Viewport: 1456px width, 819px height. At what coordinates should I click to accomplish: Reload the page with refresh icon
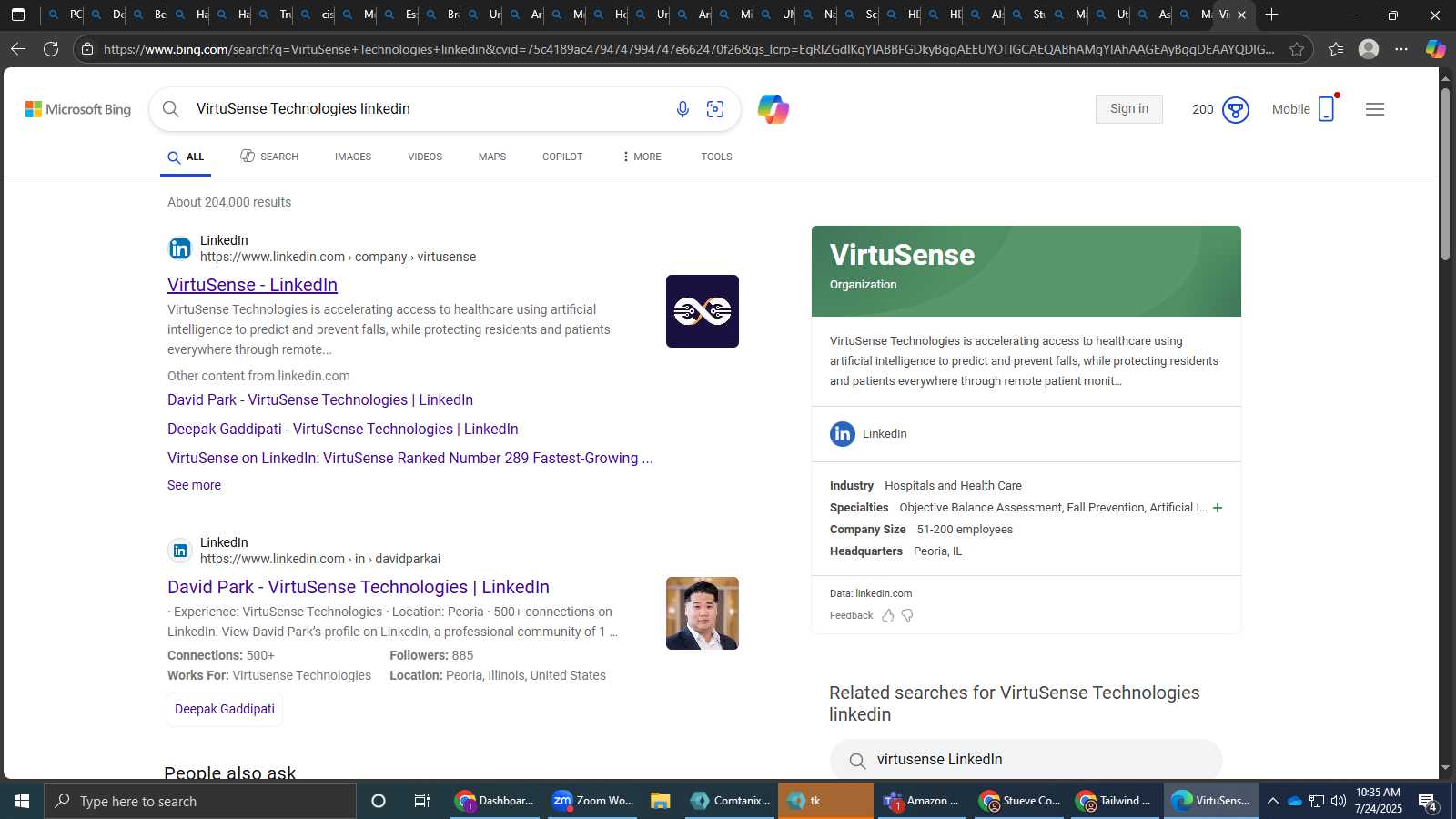[51, 49]
